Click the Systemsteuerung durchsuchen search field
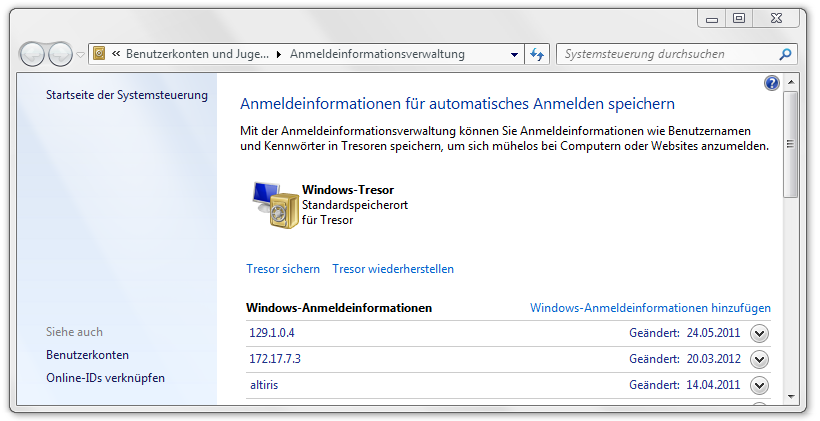820x421 pixels. 665,54
